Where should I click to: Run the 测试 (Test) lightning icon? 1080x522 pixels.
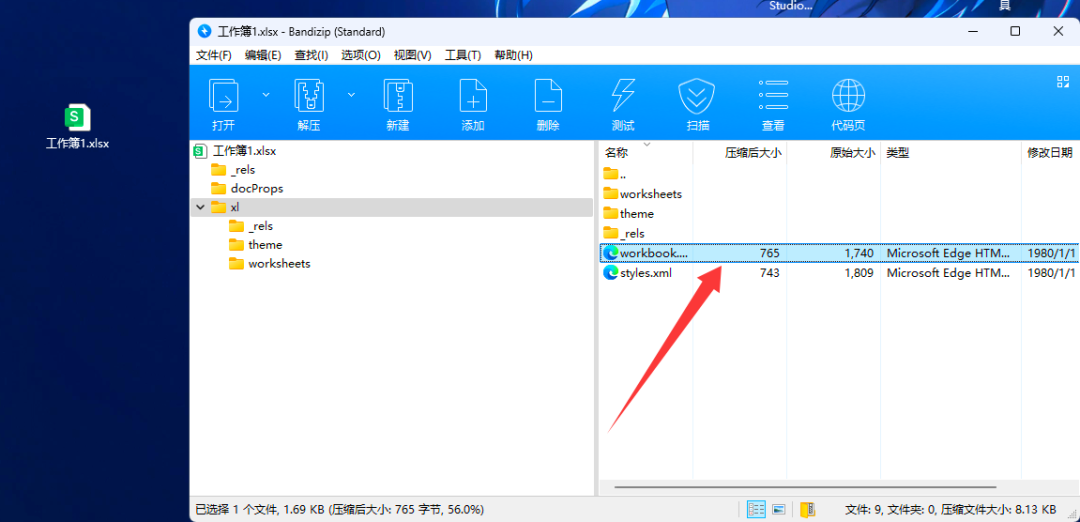(x=623, y=96)
